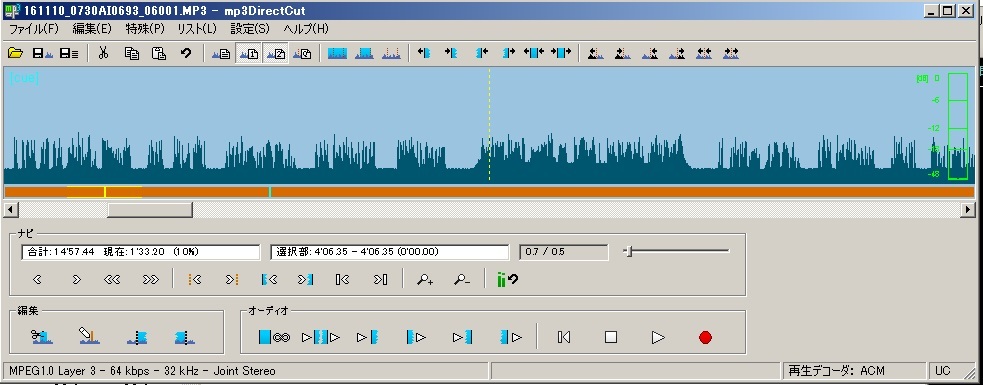The height and width of the screenshot is (385, 983).
Task: Step back with single « navigation button
Action: 37,280
